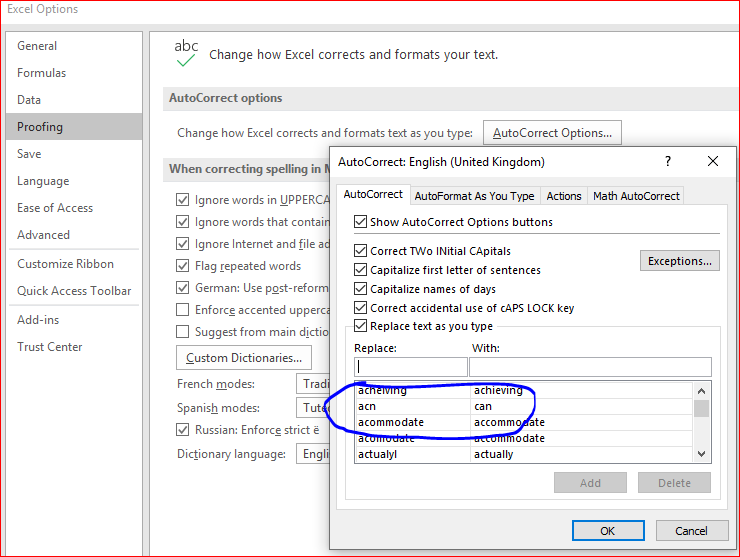Close the AutoCorrect dialog
Viewport: 740px width, 557px height.
click(713, 161)
